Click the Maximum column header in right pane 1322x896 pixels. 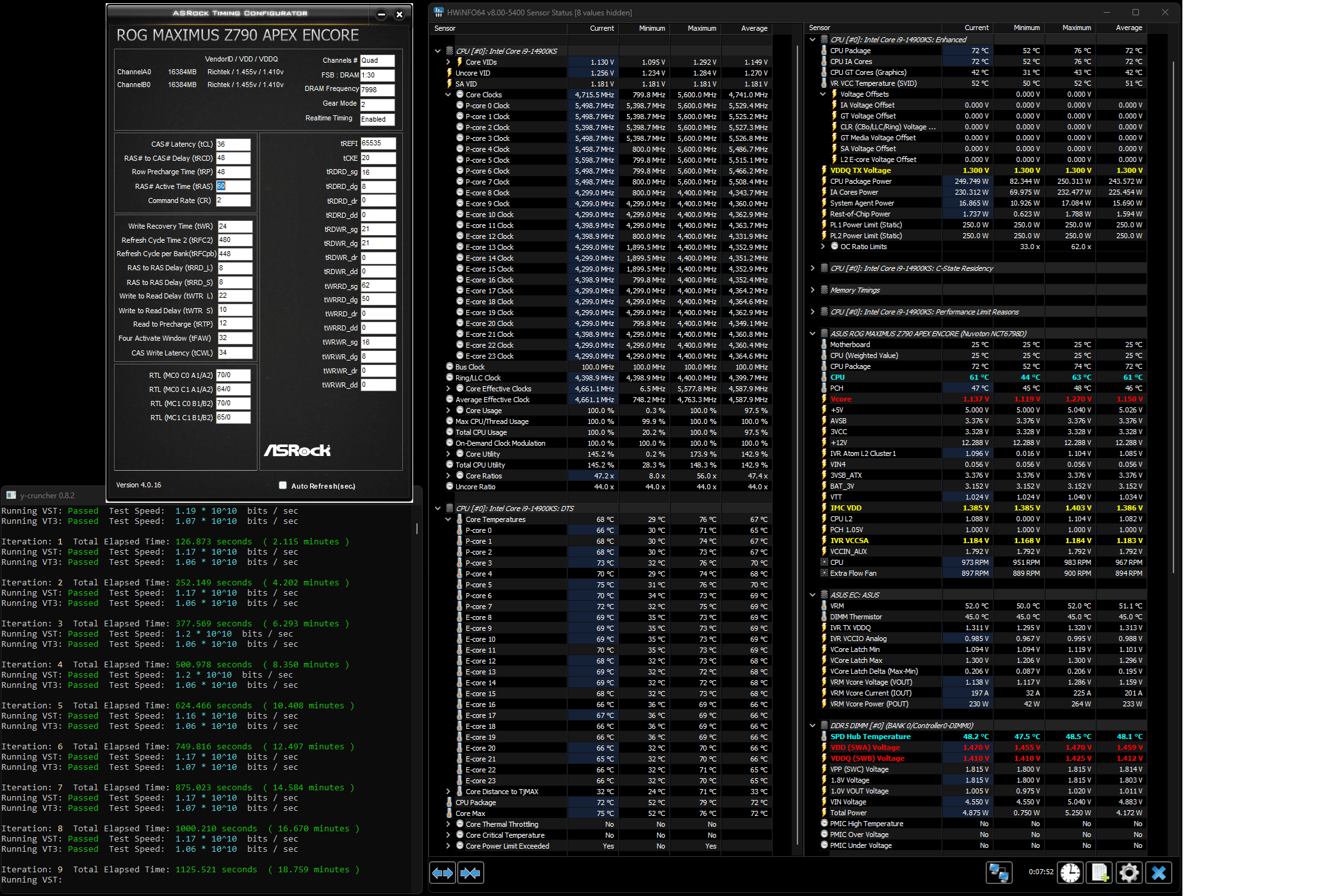pos(1069,28)
